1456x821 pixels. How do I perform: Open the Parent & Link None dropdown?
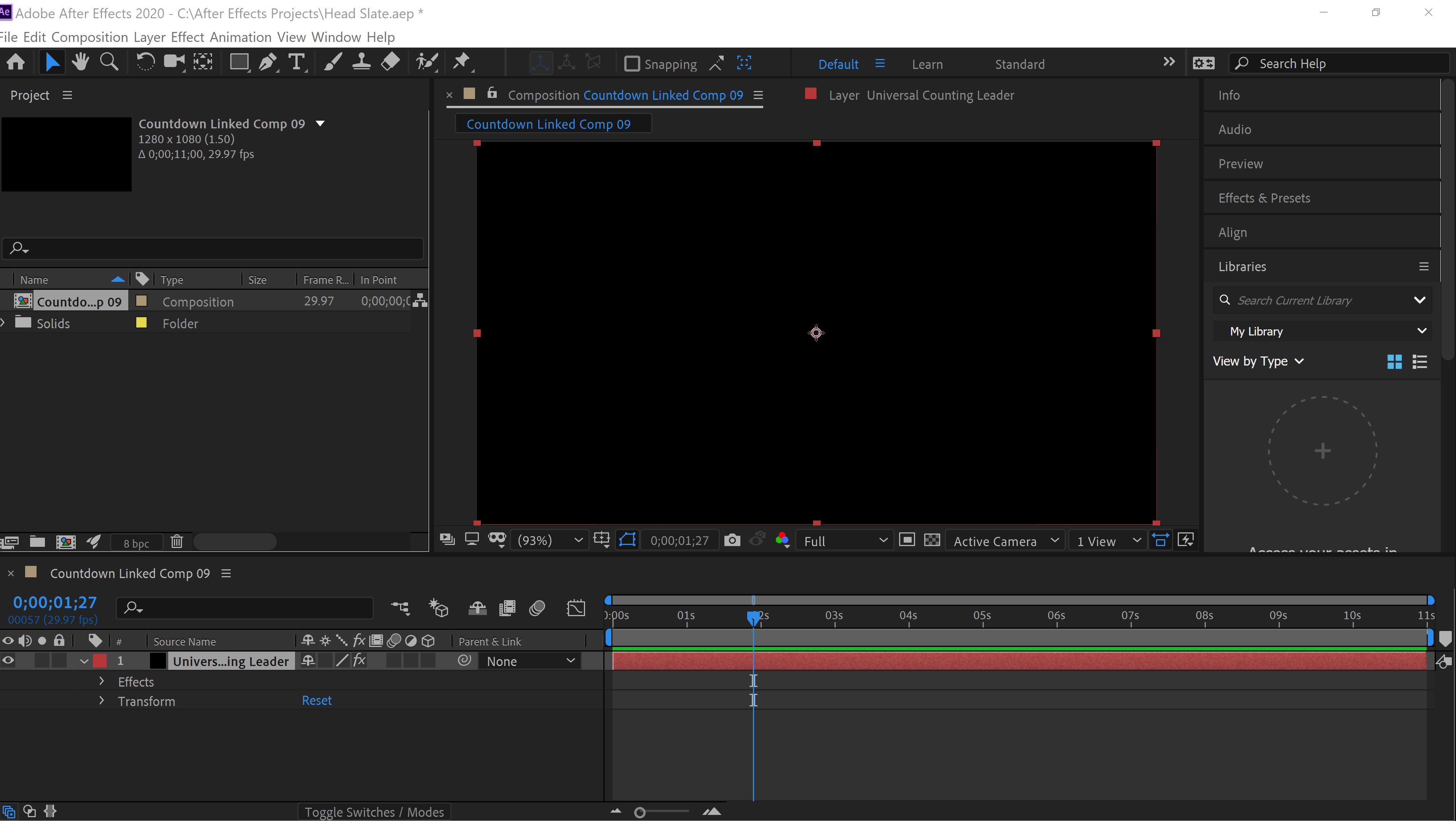[x=529, y=660]
